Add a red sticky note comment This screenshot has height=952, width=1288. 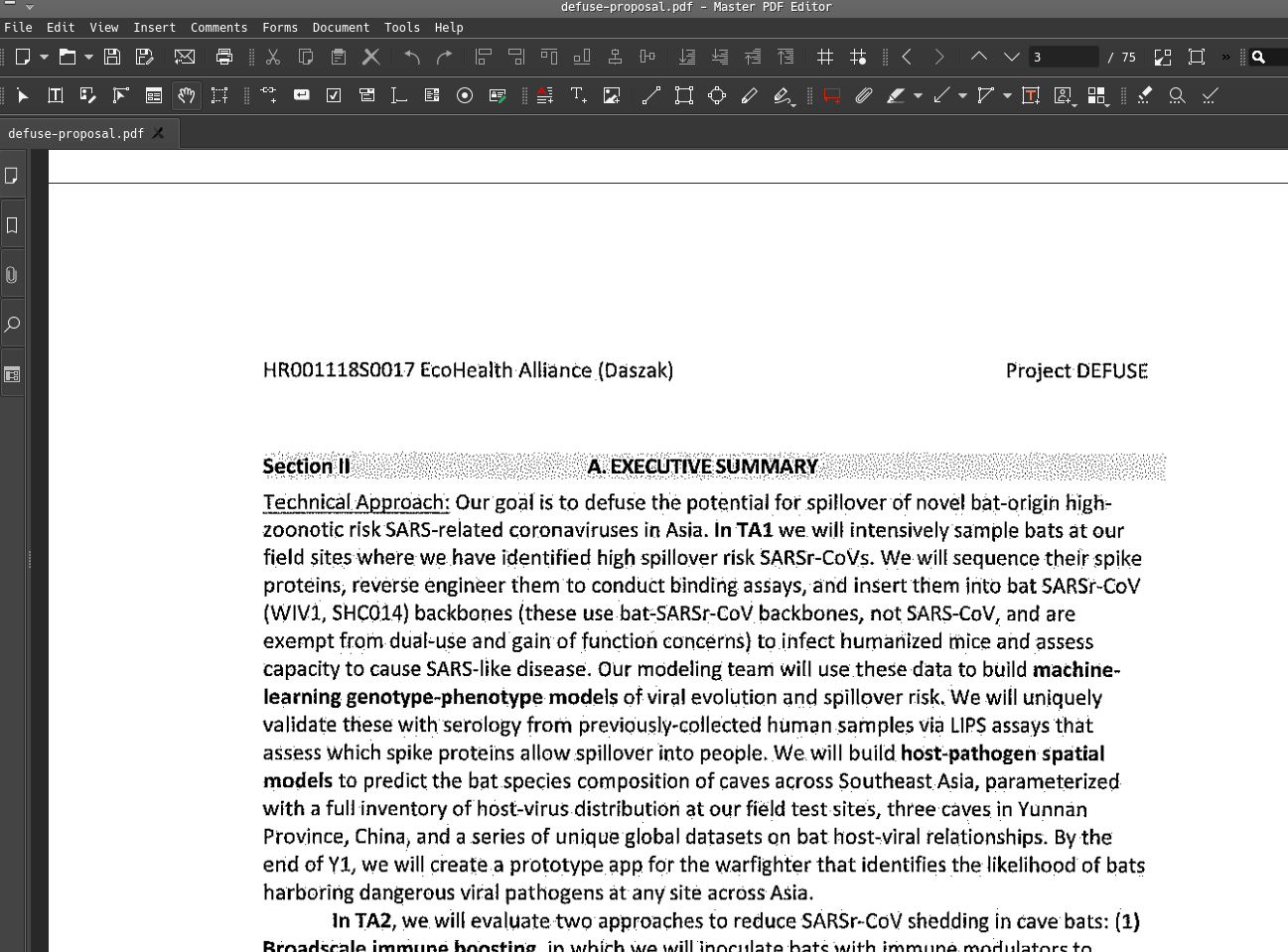[x=832, y=95]
